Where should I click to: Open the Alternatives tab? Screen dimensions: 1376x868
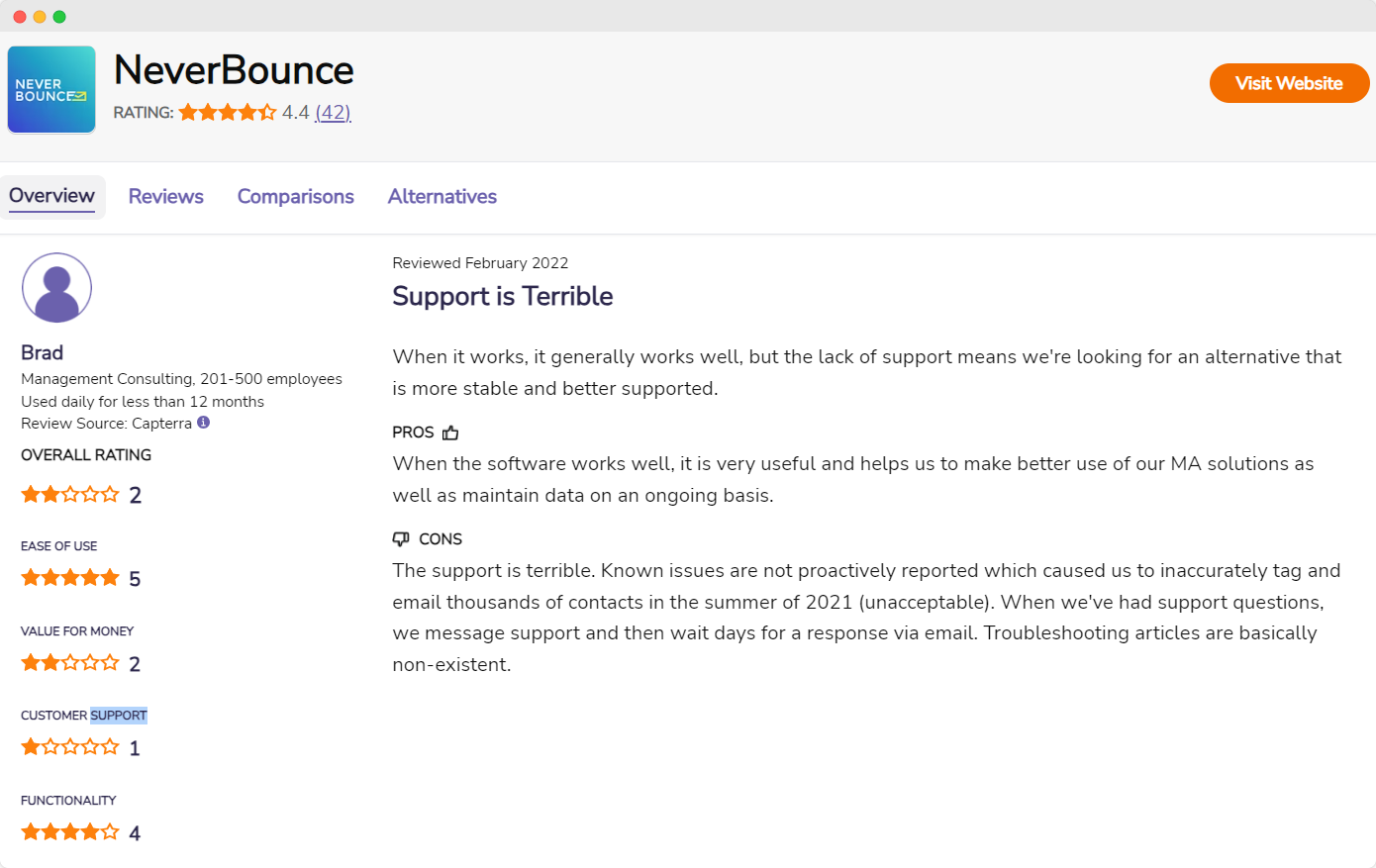pos(442,197)
